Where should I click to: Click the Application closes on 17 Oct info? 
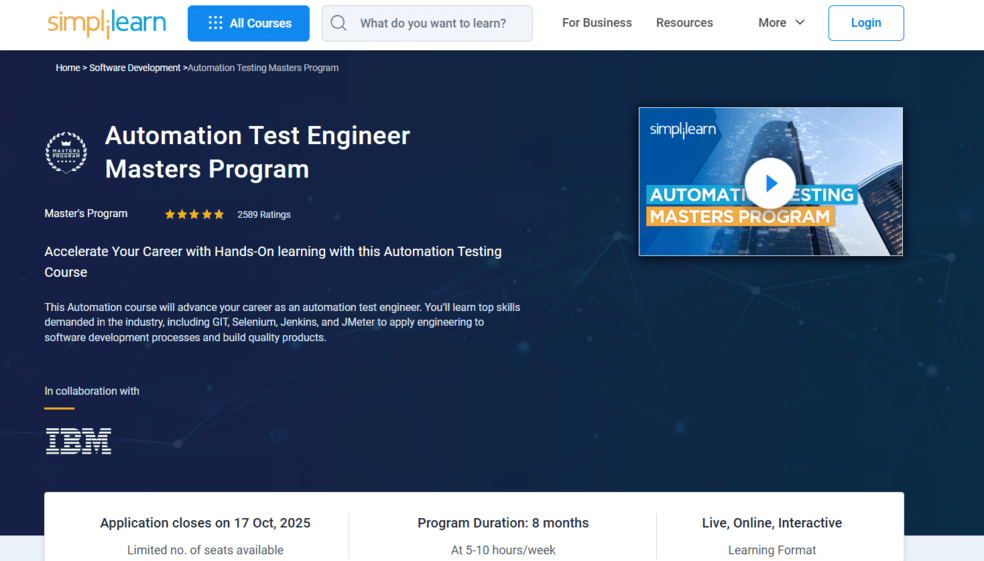pyautogui.click(x=205, y=523)
